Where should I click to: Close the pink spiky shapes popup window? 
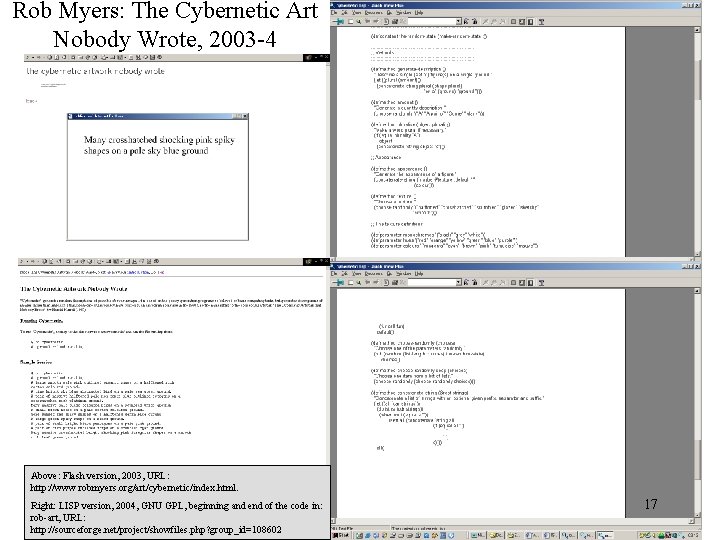(x=245, y=116)
